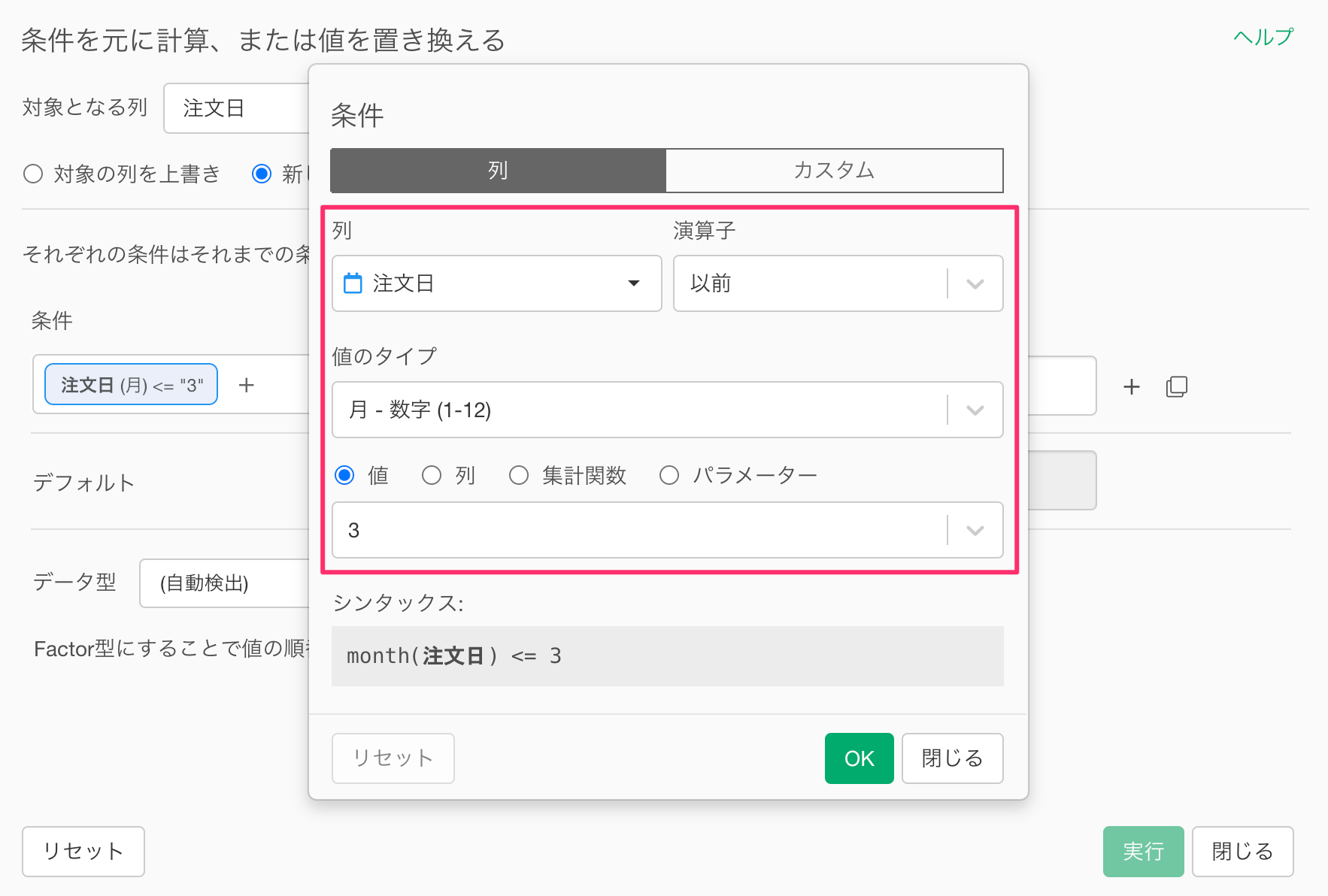Click the 注文日 (月) <= "3" condition chip

pyautogui.click(x=132, y=385)
